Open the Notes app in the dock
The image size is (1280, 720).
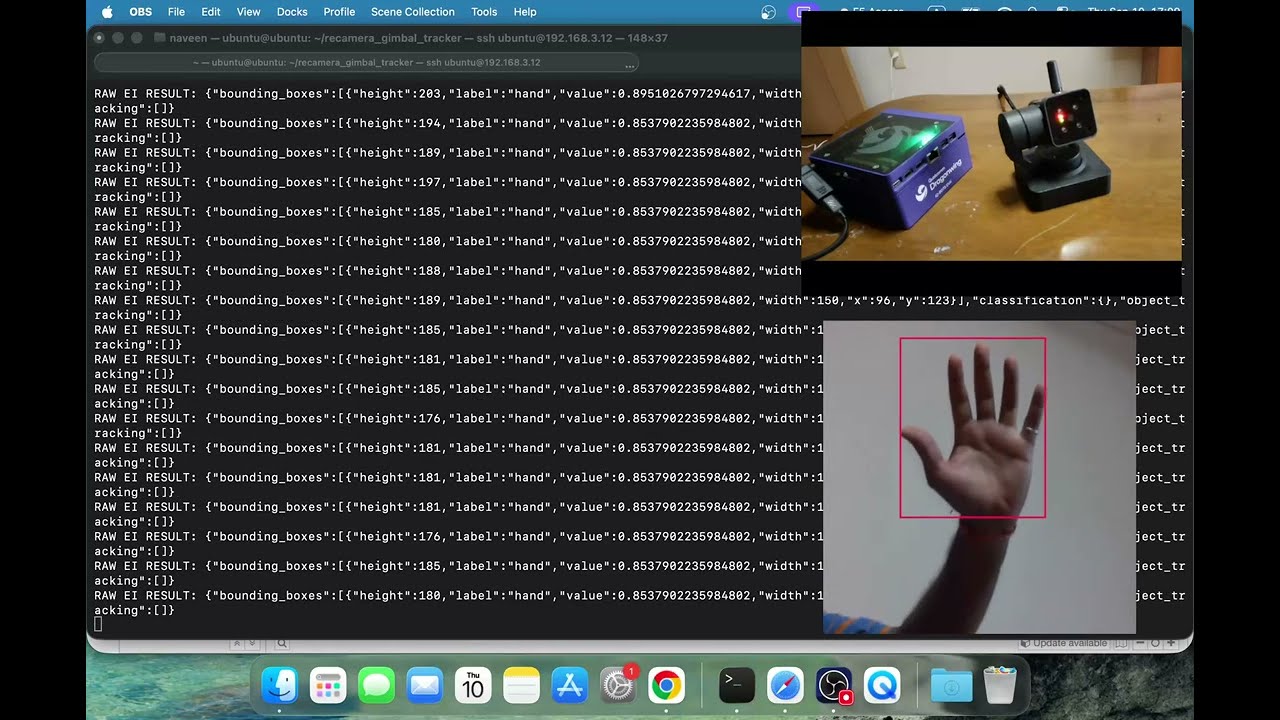click(522, 685)
